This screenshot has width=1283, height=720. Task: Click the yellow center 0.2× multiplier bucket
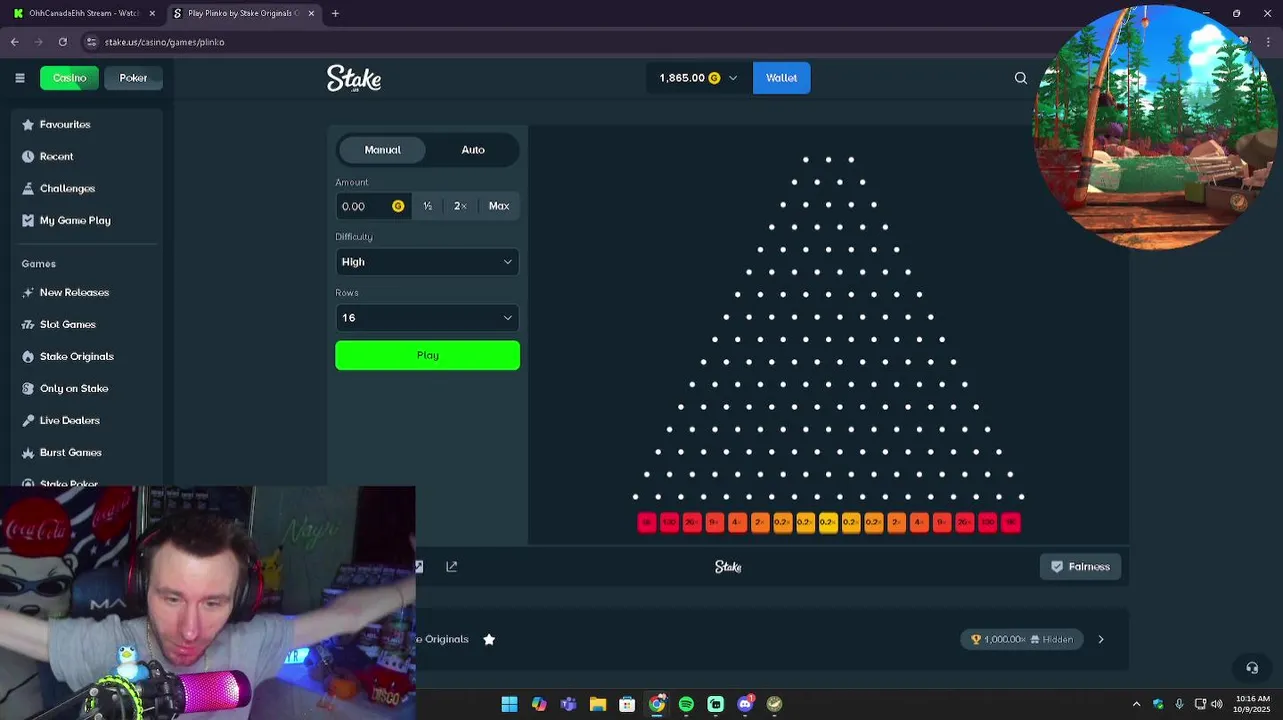tap(828, 522)
